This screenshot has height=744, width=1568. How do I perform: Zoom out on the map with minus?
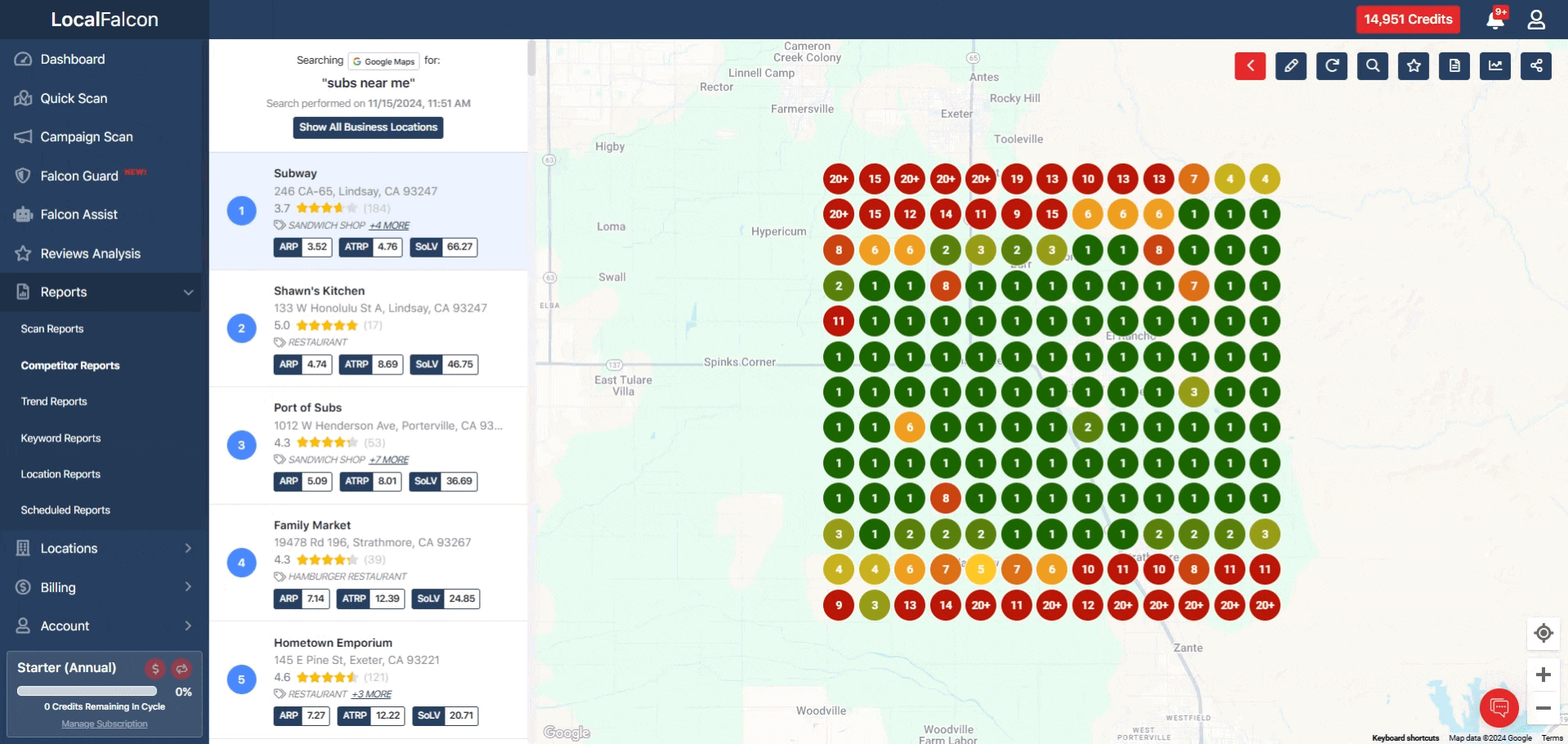coord(1543,708)
